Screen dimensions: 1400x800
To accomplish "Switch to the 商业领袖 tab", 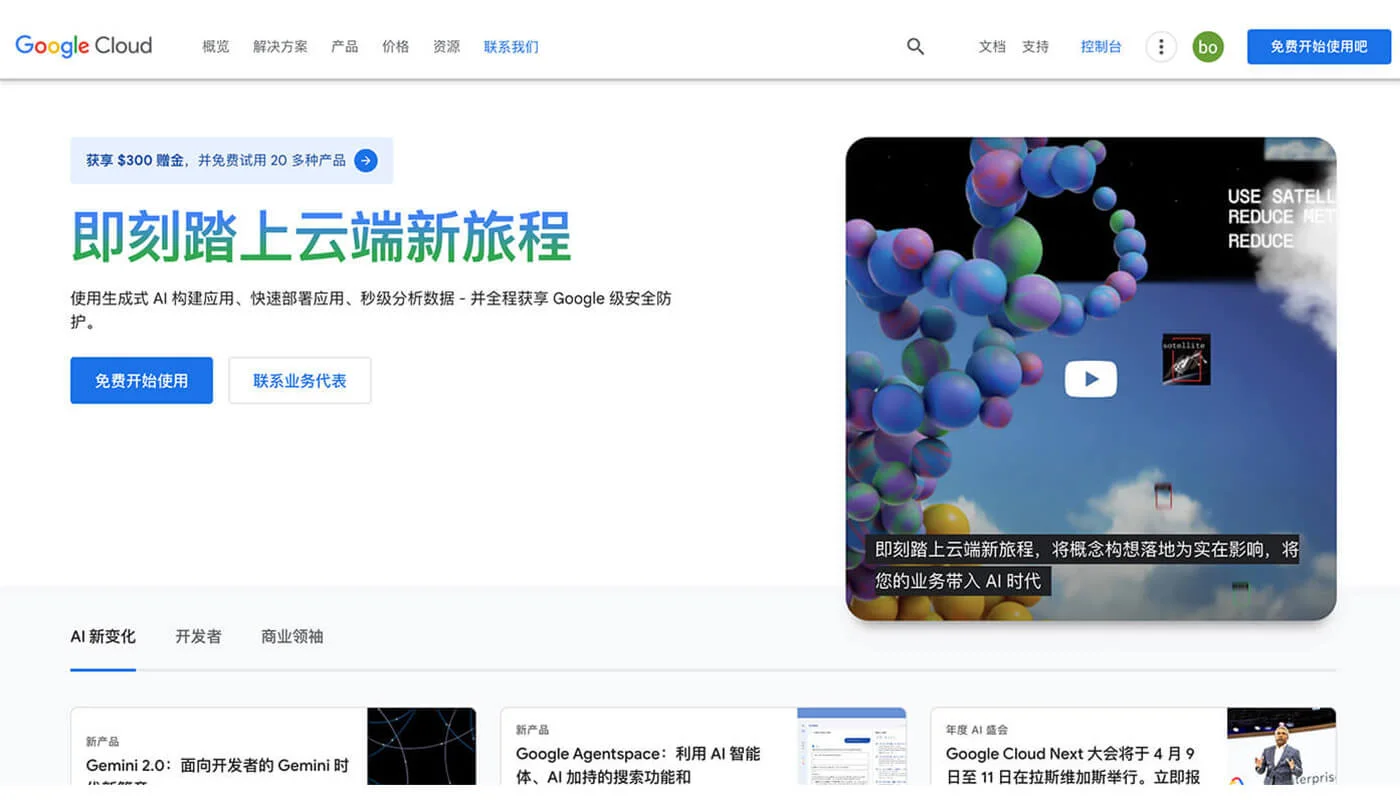I will coord(291,637).
